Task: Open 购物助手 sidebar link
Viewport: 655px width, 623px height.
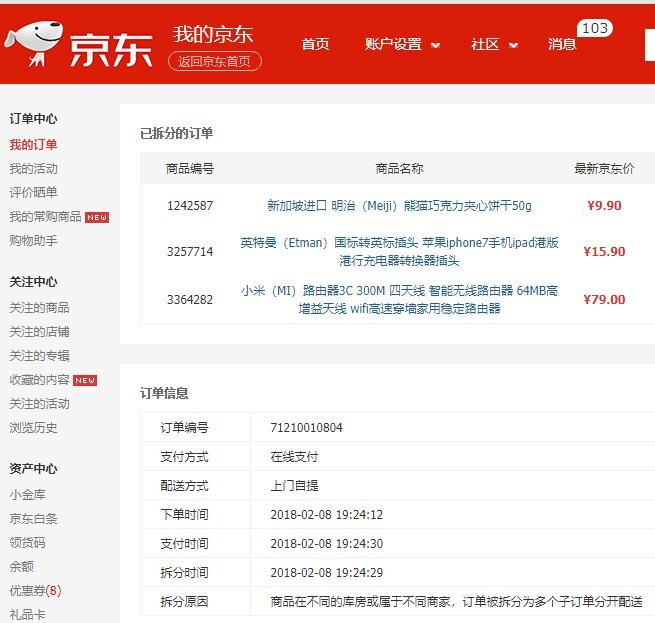Action: coord(33,241)
